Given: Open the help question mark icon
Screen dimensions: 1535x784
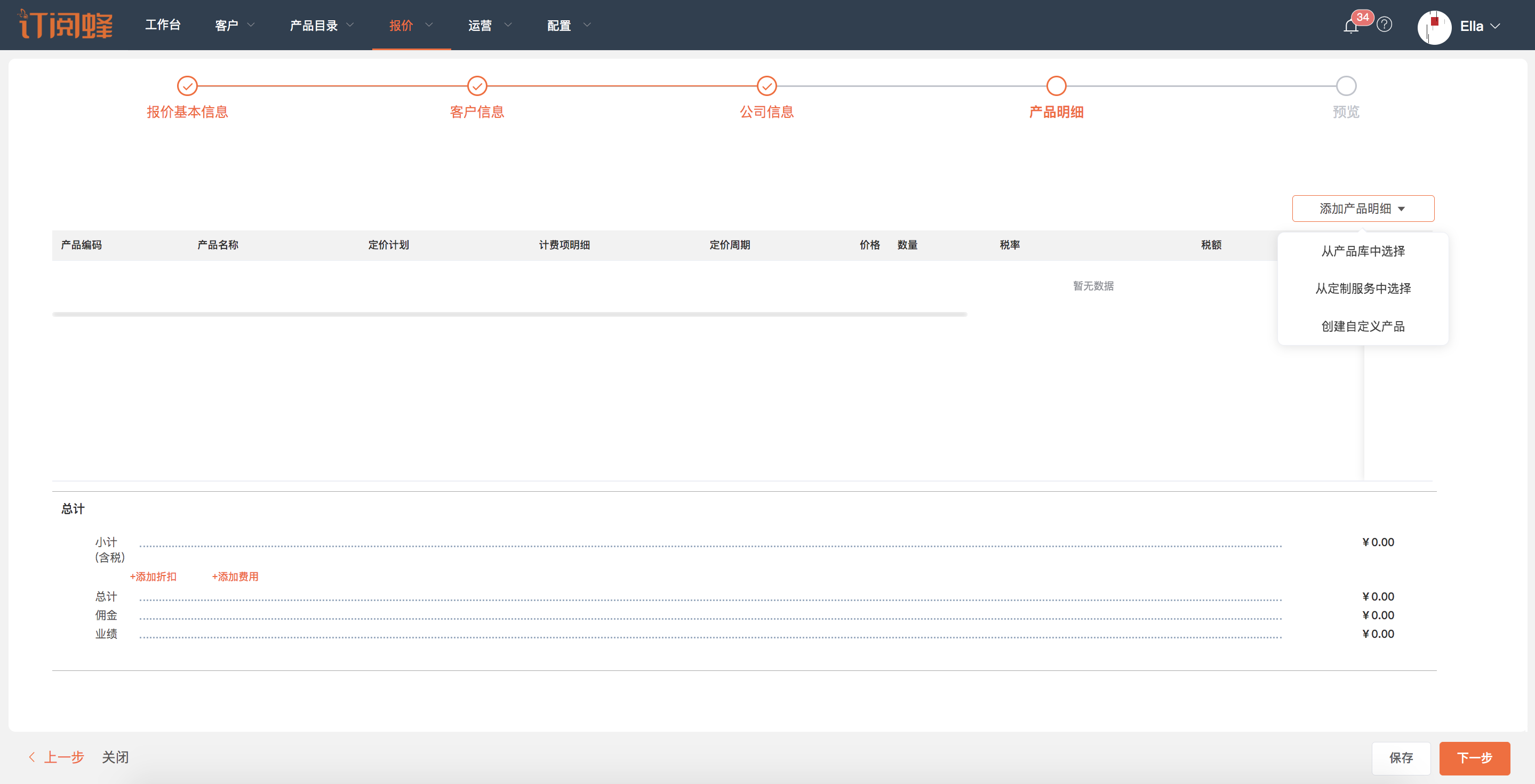Looking at the screenshot, I should coord(1384,25).
